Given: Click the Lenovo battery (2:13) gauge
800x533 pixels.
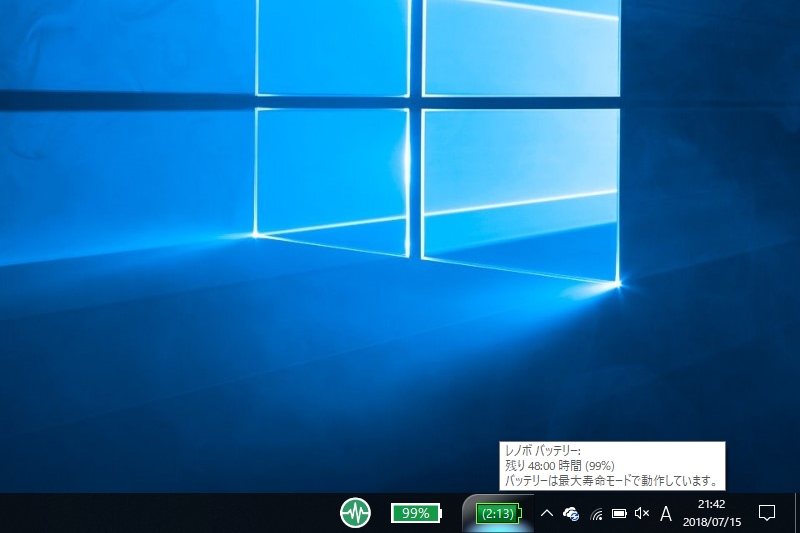Looking at the screenshot, I should 499,514.
